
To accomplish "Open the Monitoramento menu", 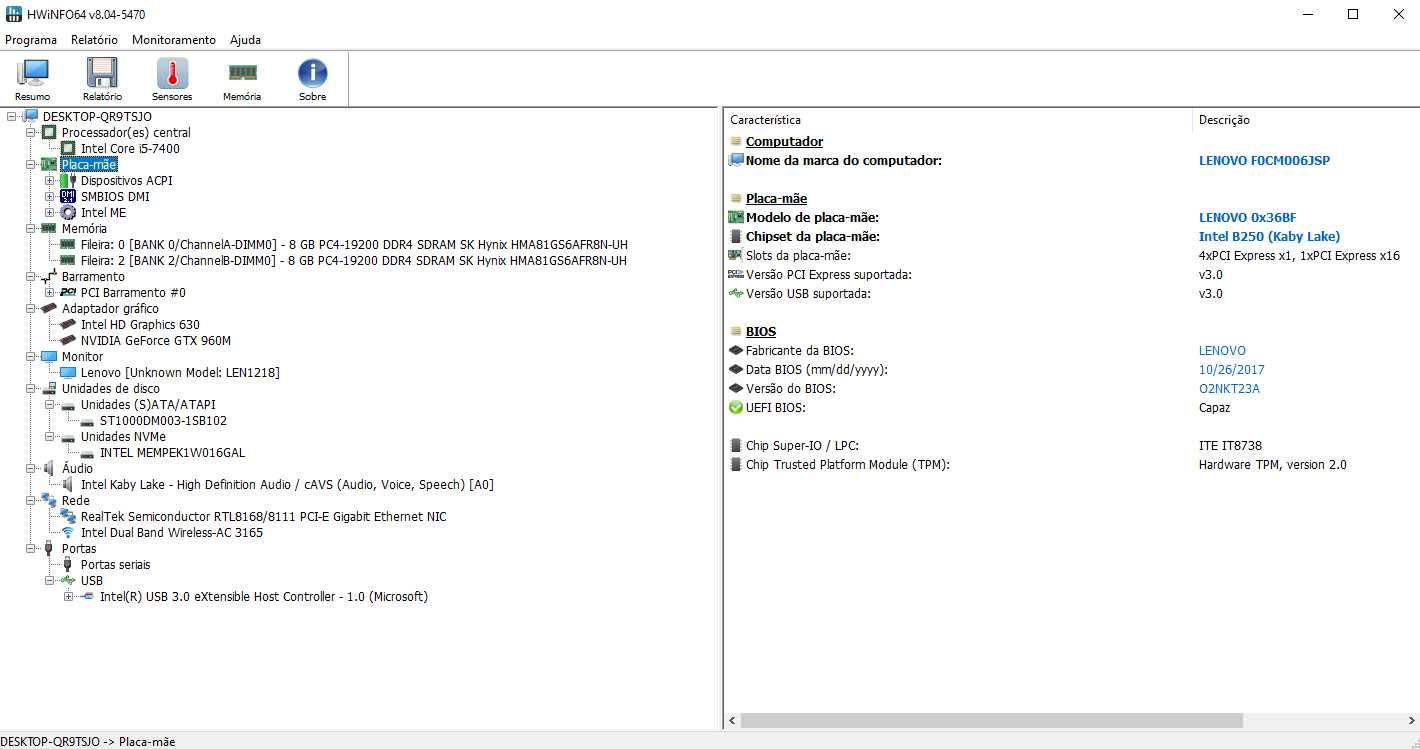I will click(174, 40).
